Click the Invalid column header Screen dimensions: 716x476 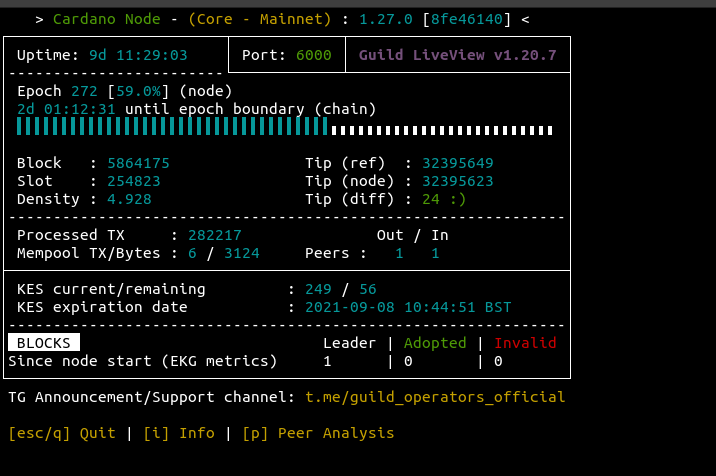tap(525, 343)
